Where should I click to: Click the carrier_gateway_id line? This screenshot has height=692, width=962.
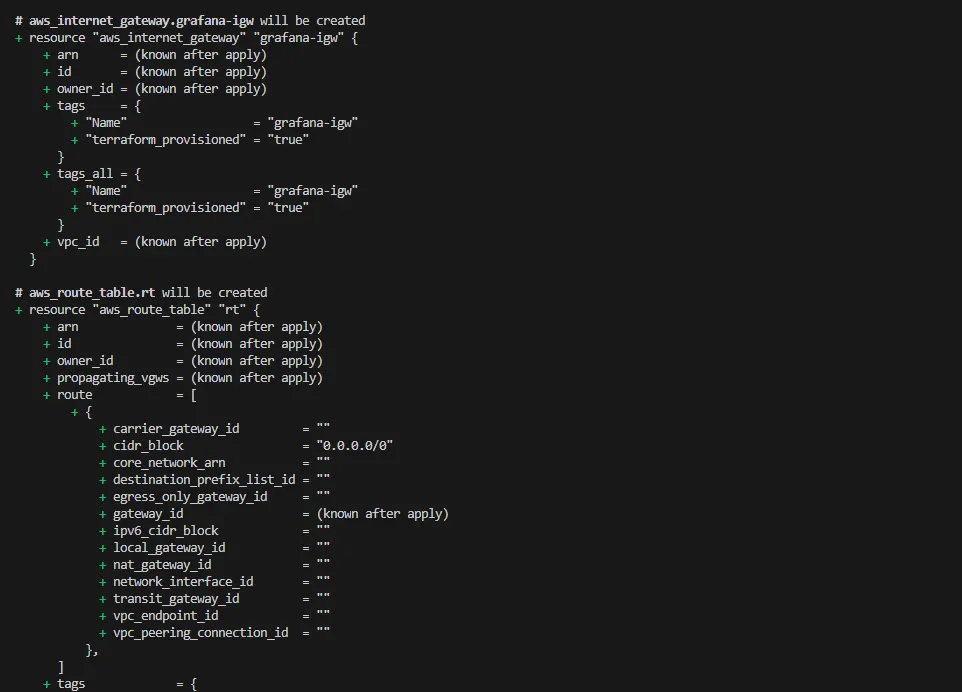(x=176, y=428)
